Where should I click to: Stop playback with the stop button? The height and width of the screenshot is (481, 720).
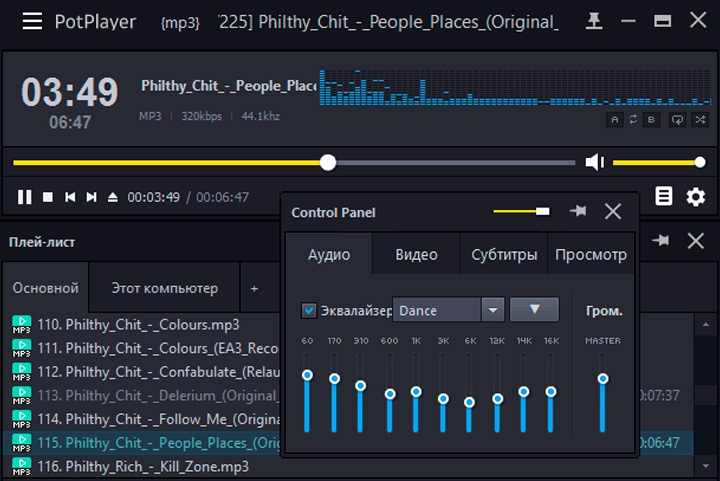[47, 197]
